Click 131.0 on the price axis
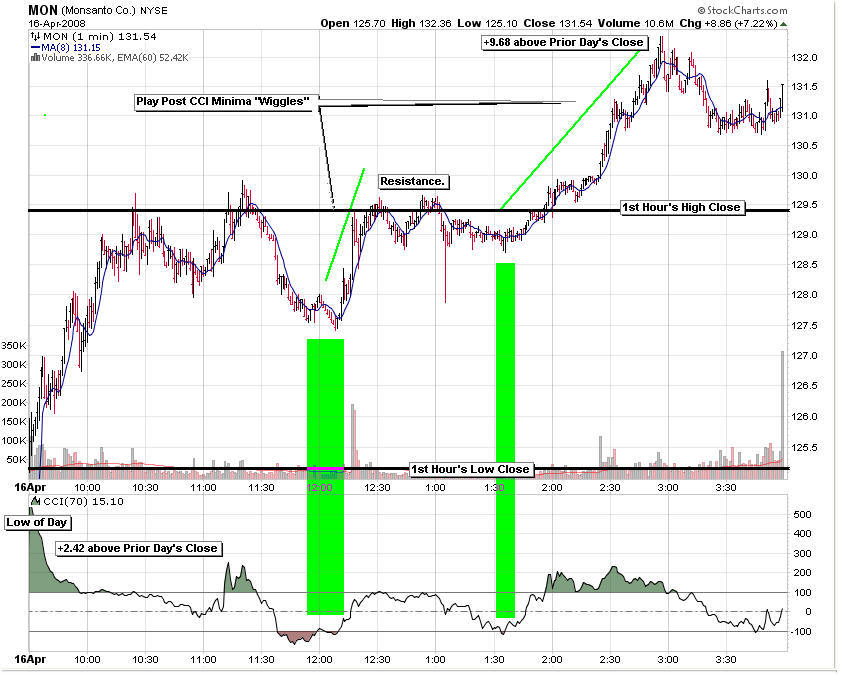This screenshot has width=842, height=674. [x=804, y=115]
